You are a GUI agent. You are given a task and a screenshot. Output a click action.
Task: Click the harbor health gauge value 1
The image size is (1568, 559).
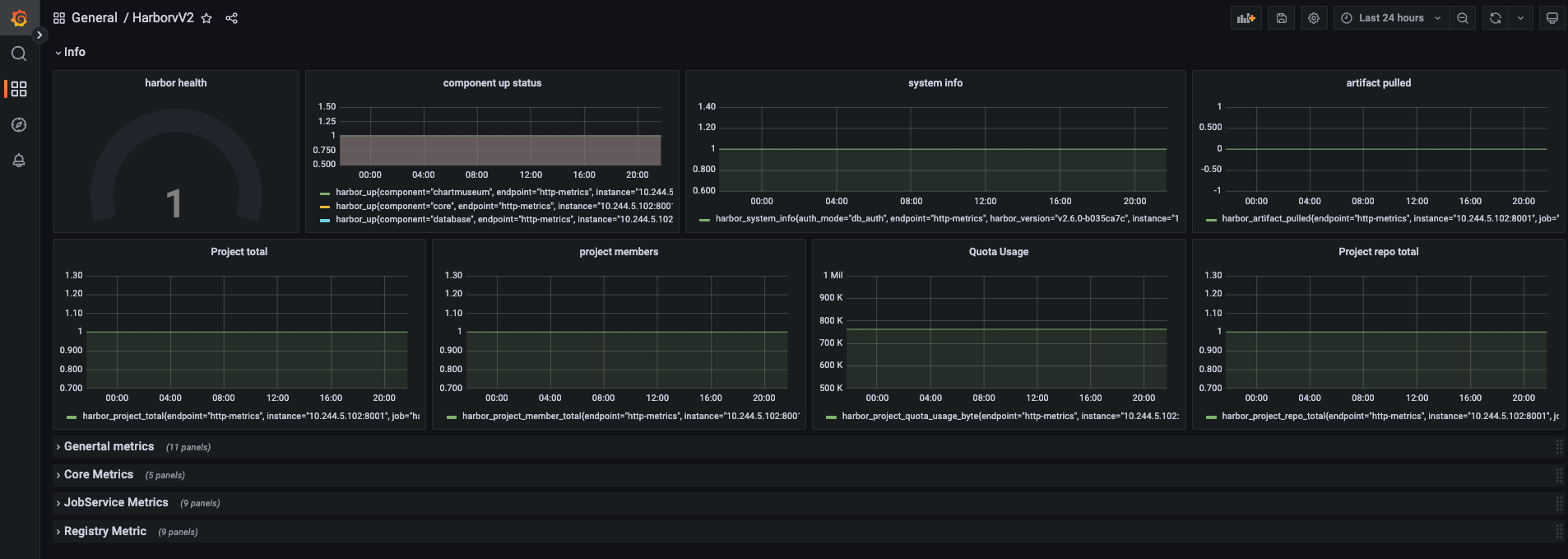pos(174,203)
